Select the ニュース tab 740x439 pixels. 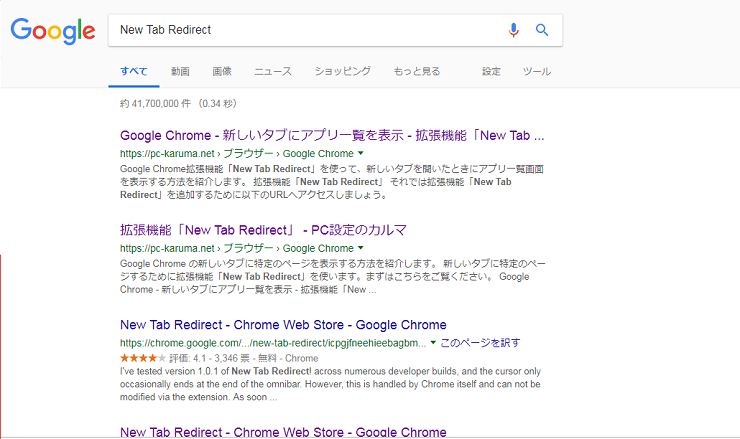coord(273,71)
